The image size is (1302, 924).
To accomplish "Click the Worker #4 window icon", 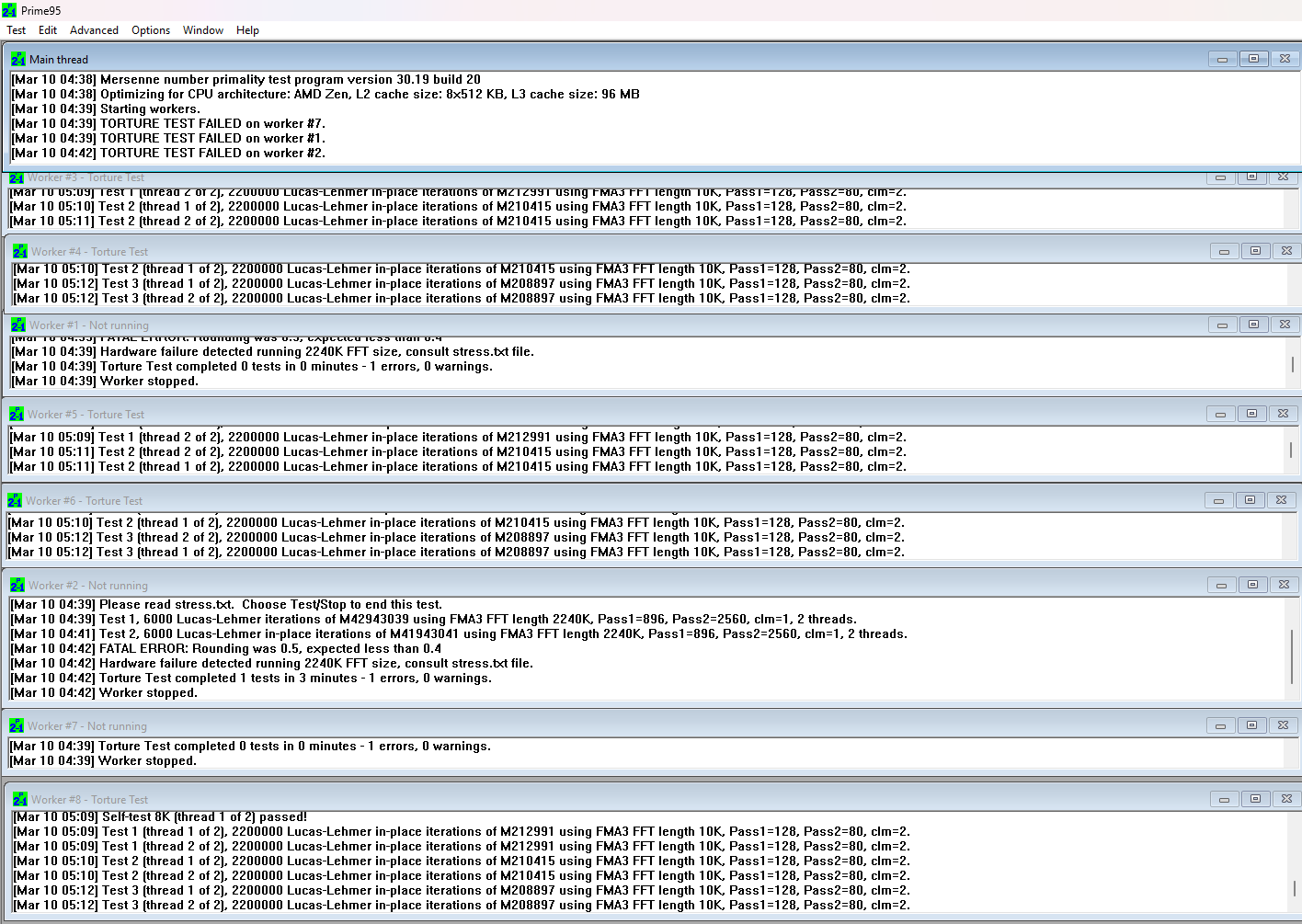I will coord(20,251).
